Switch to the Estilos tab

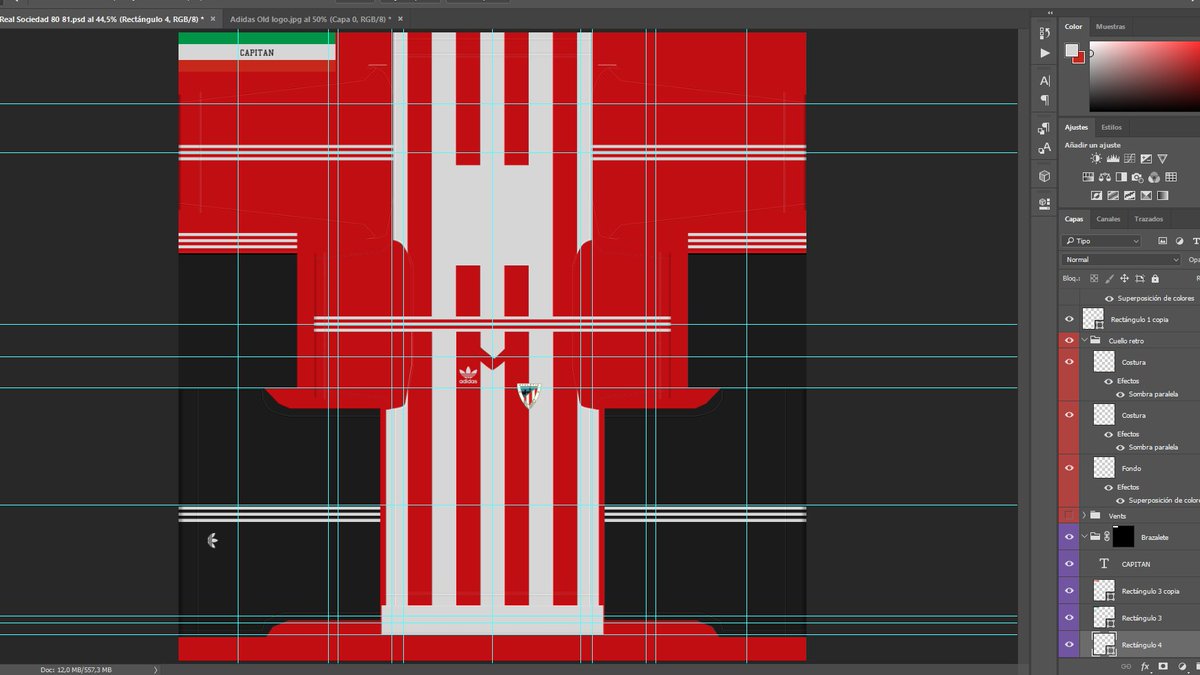(x=1111, y=127)
